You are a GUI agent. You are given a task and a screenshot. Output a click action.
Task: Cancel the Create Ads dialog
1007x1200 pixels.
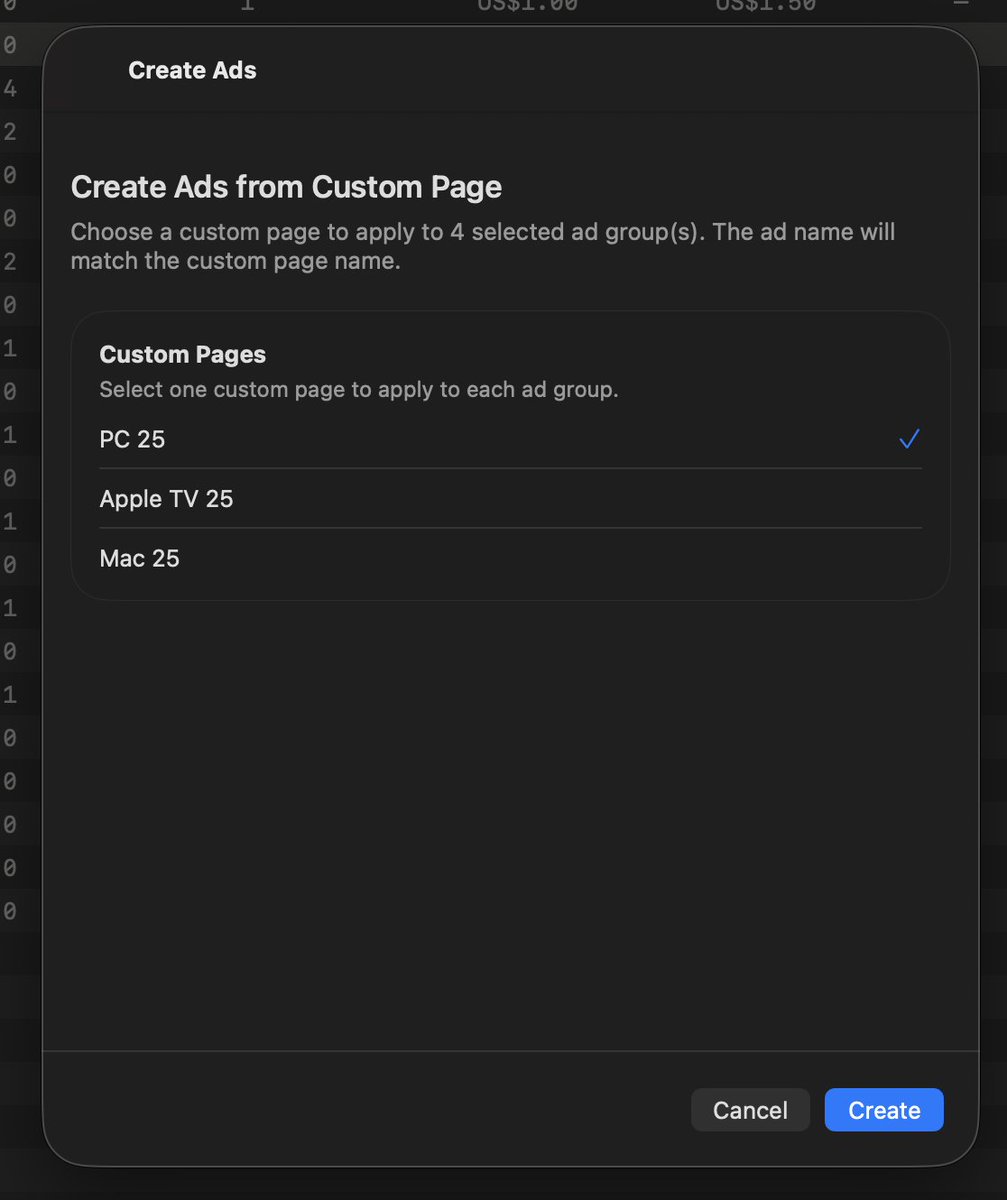tap(750, 1110)
